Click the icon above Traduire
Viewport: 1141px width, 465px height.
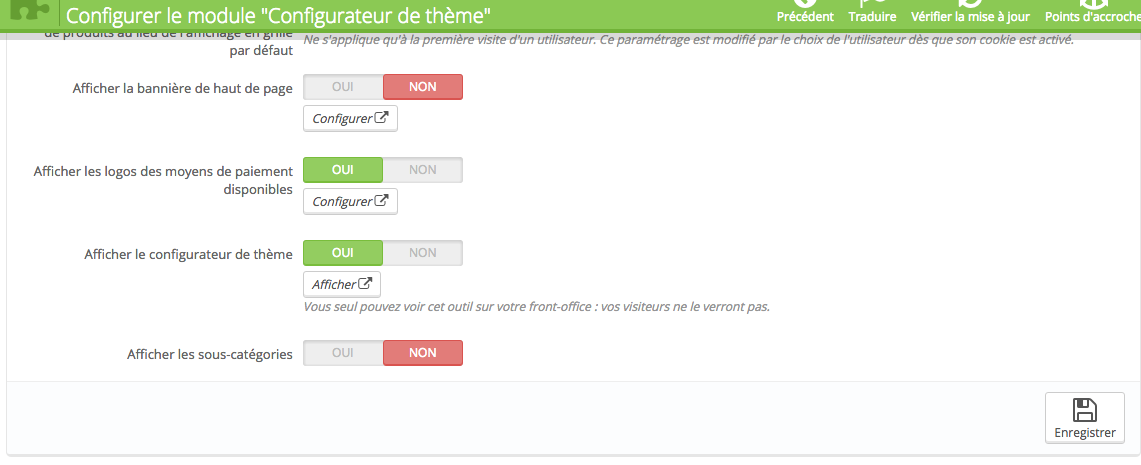(x=872, y=3)
